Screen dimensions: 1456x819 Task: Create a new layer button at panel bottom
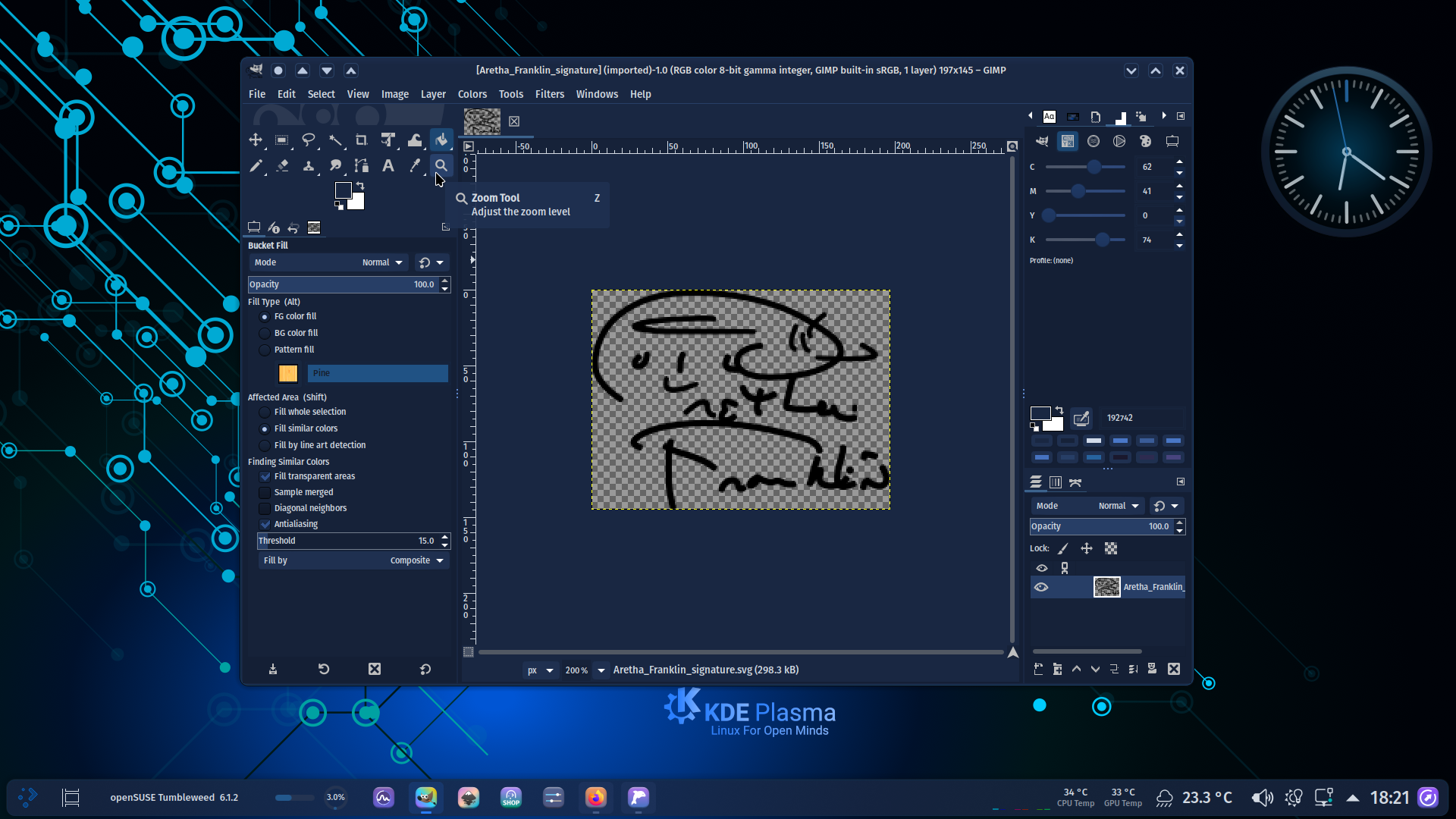point(1038,669)
